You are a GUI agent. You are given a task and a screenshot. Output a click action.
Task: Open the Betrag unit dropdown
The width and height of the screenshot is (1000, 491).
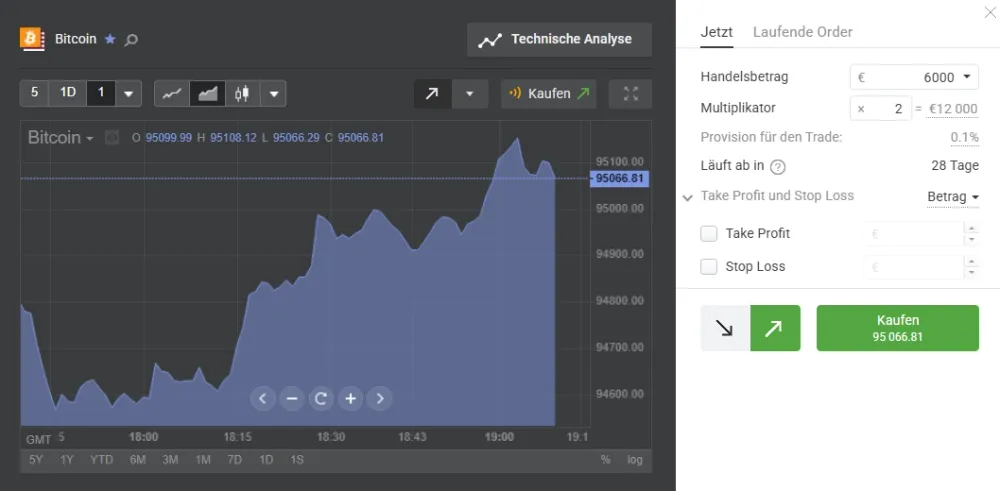click(953, 197)
